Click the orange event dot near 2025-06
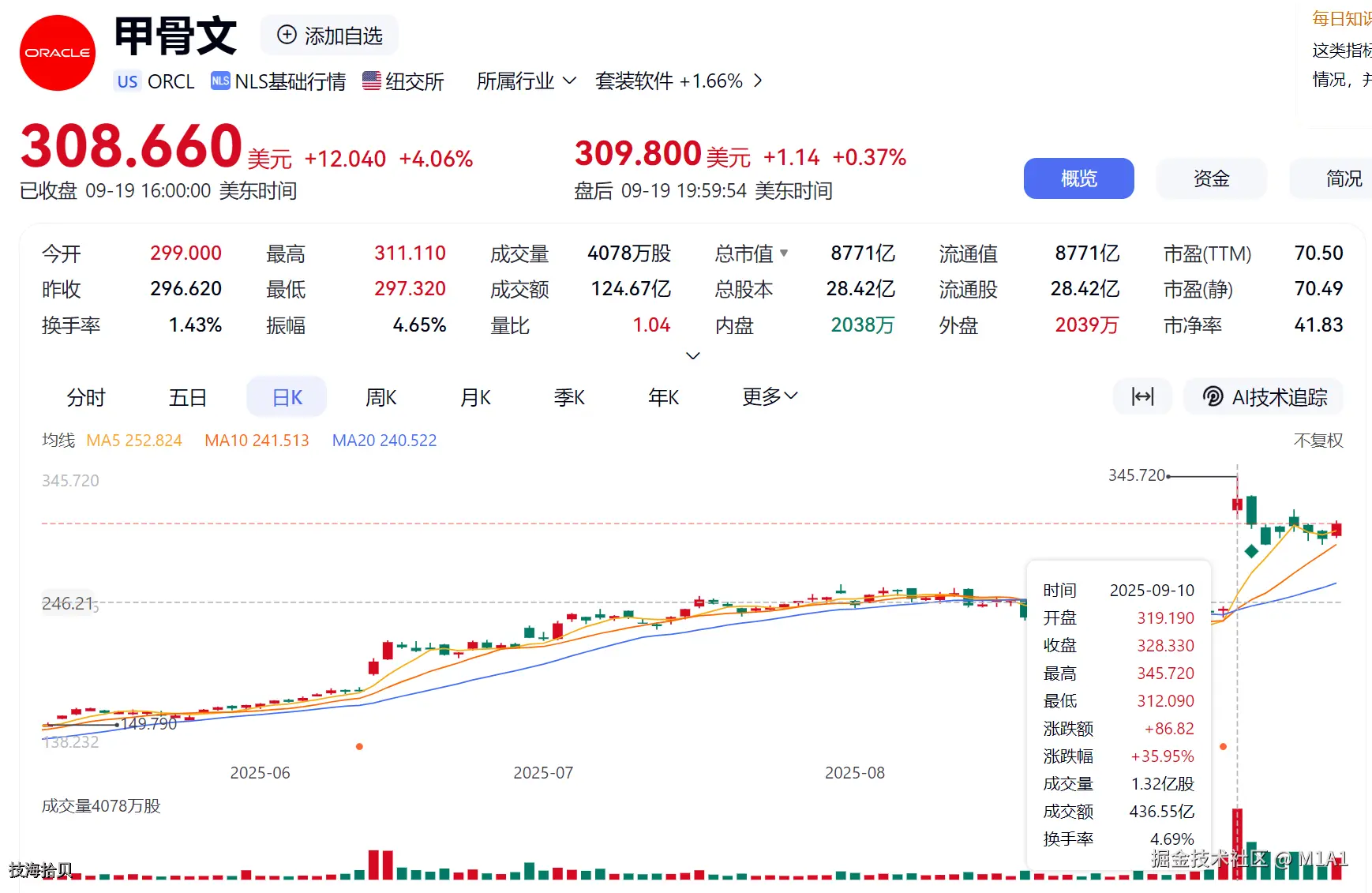1372x893 pixels. click(x=359, y=746)
